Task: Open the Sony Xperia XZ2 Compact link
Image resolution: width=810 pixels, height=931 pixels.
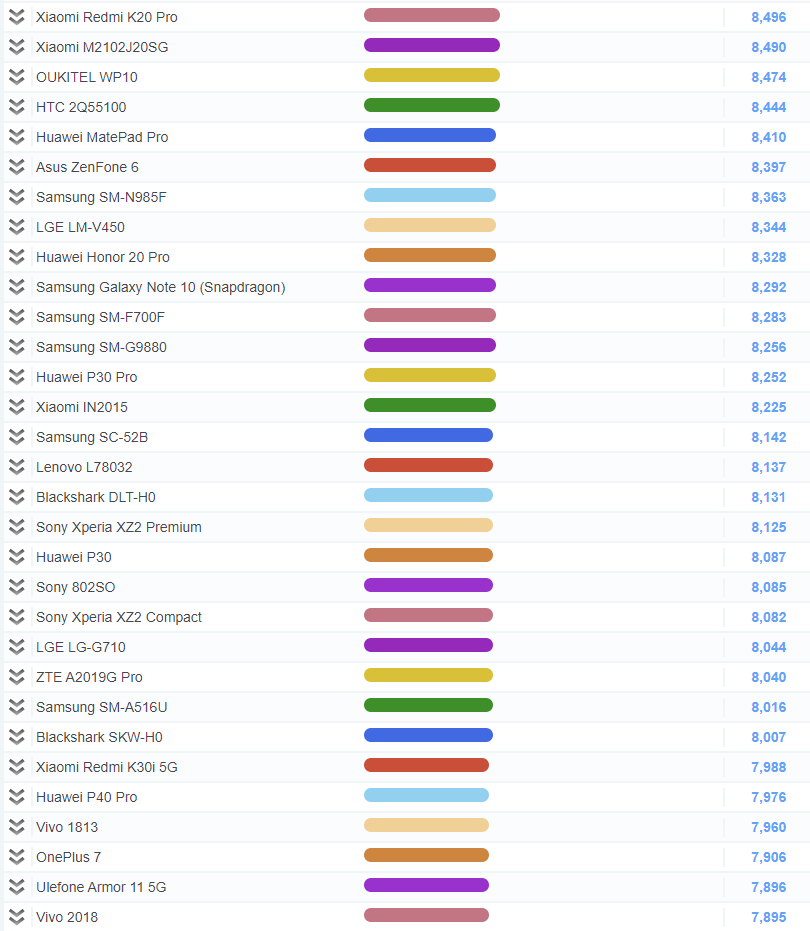Action: [x=119, y=617]
